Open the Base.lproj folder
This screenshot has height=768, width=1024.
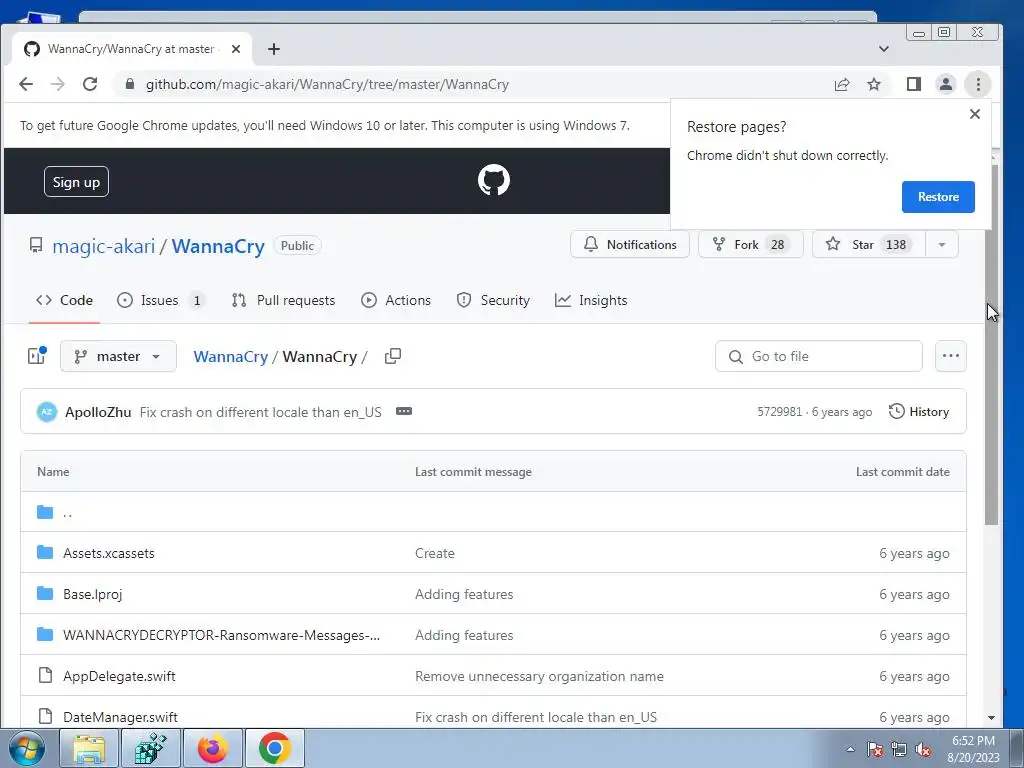tap(92, 594)
